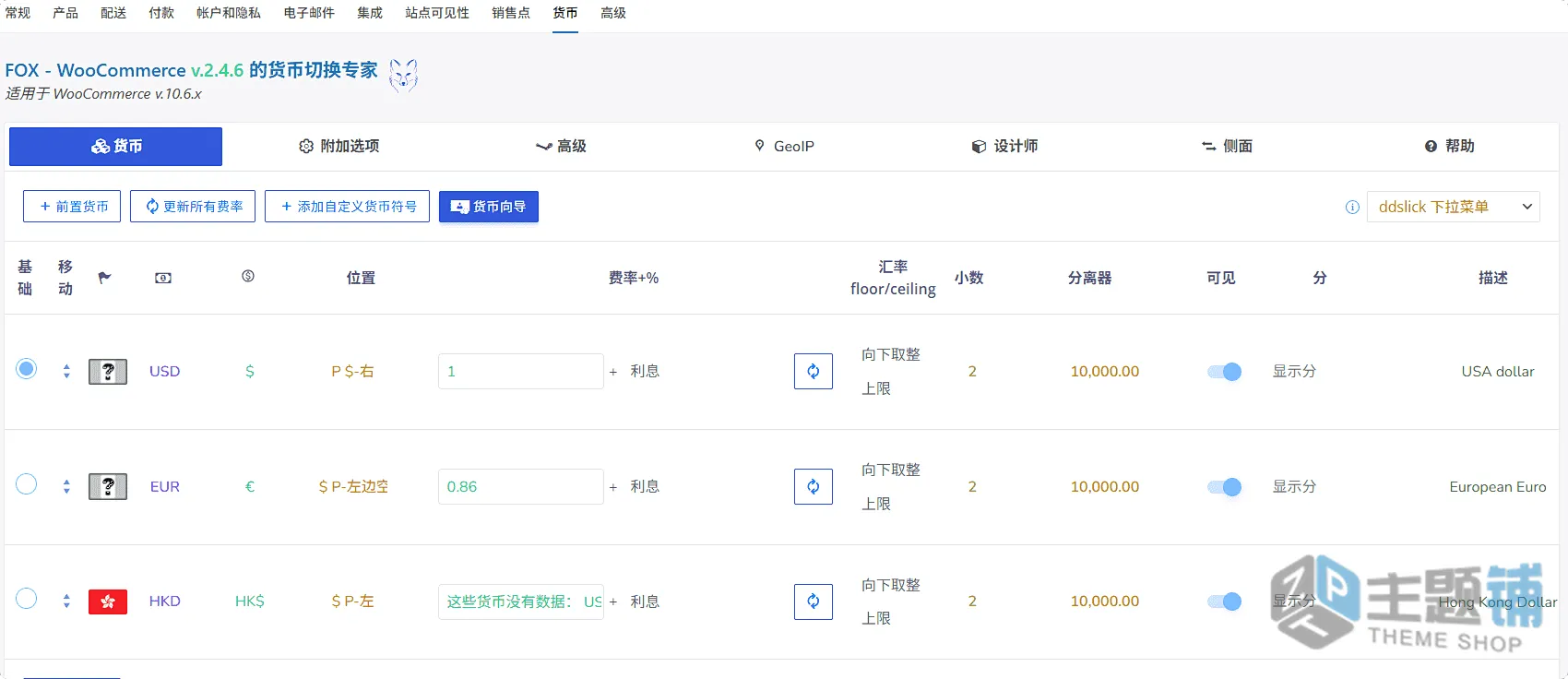Switch to the 侧面 plugin tab

1227,146
